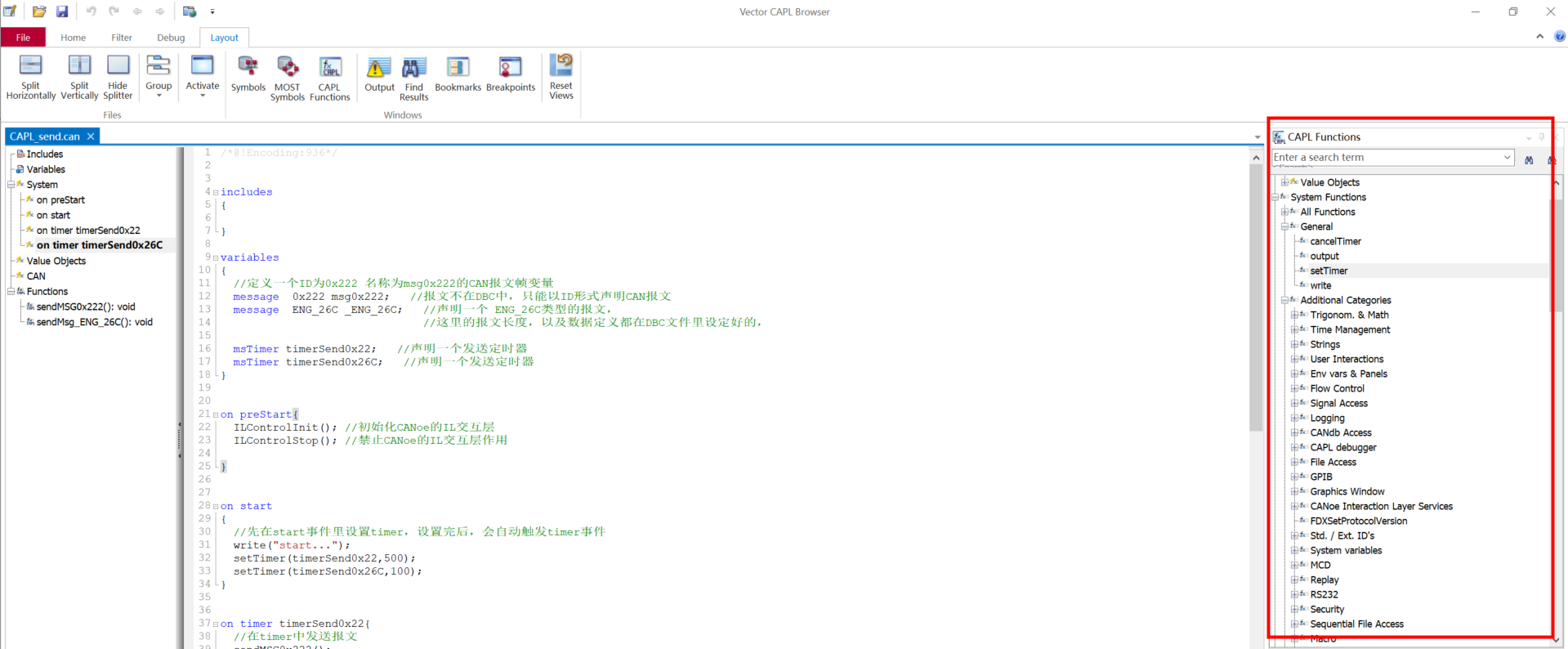Select cancelTimer function
Image resolution: width=1568 pixels, height=649 pixels.
(1335, 241)
